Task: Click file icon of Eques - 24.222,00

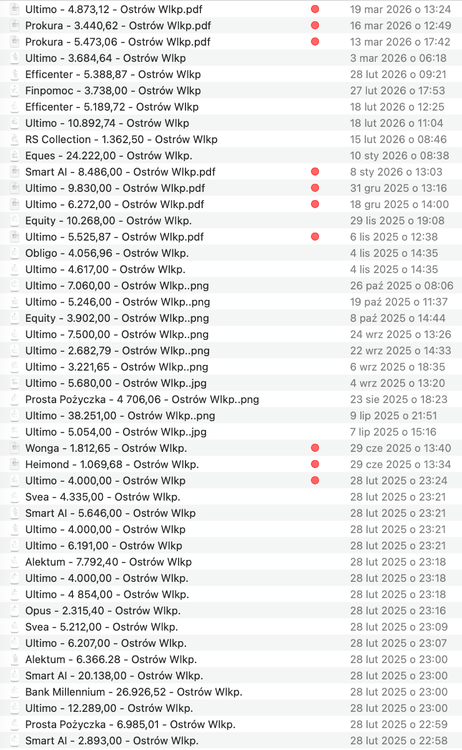Action: 15,155
